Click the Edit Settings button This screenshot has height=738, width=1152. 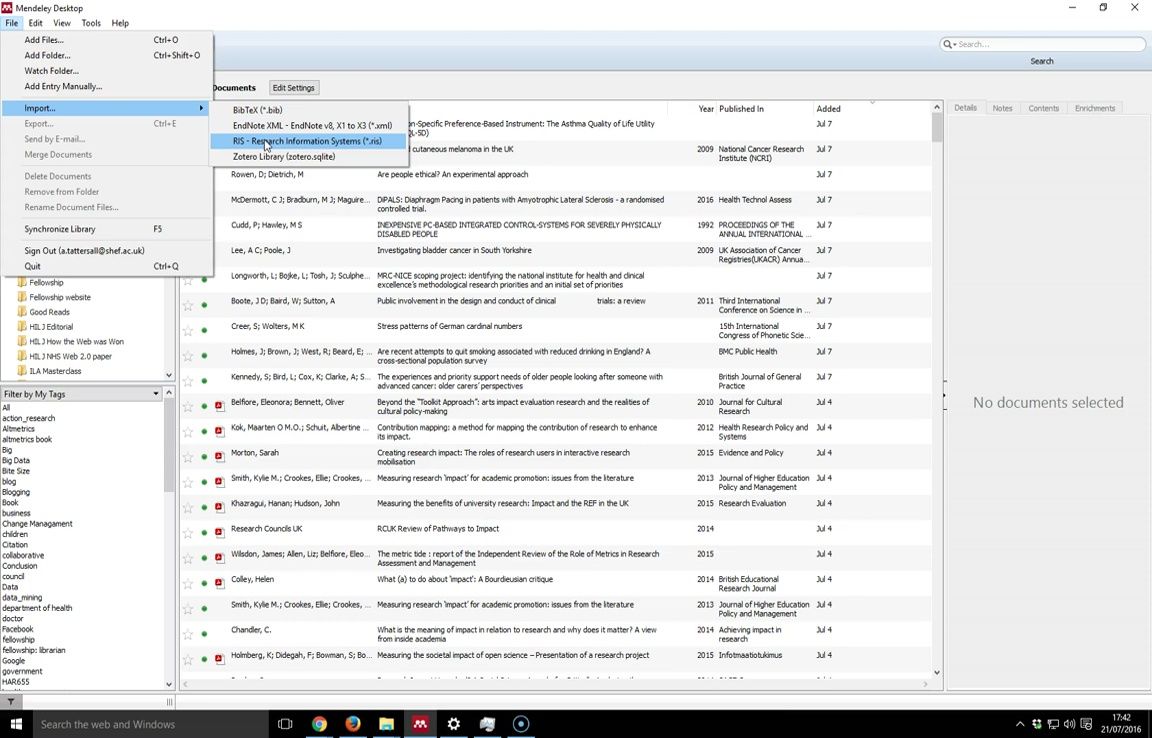(x=294, y=87)
